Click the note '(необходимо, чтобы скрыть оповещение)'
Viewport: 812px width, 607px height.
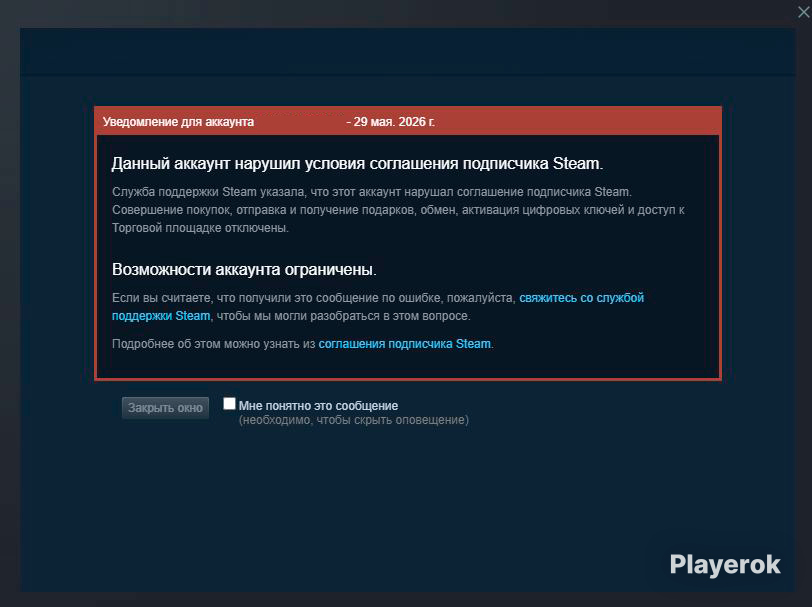[354, 420]
